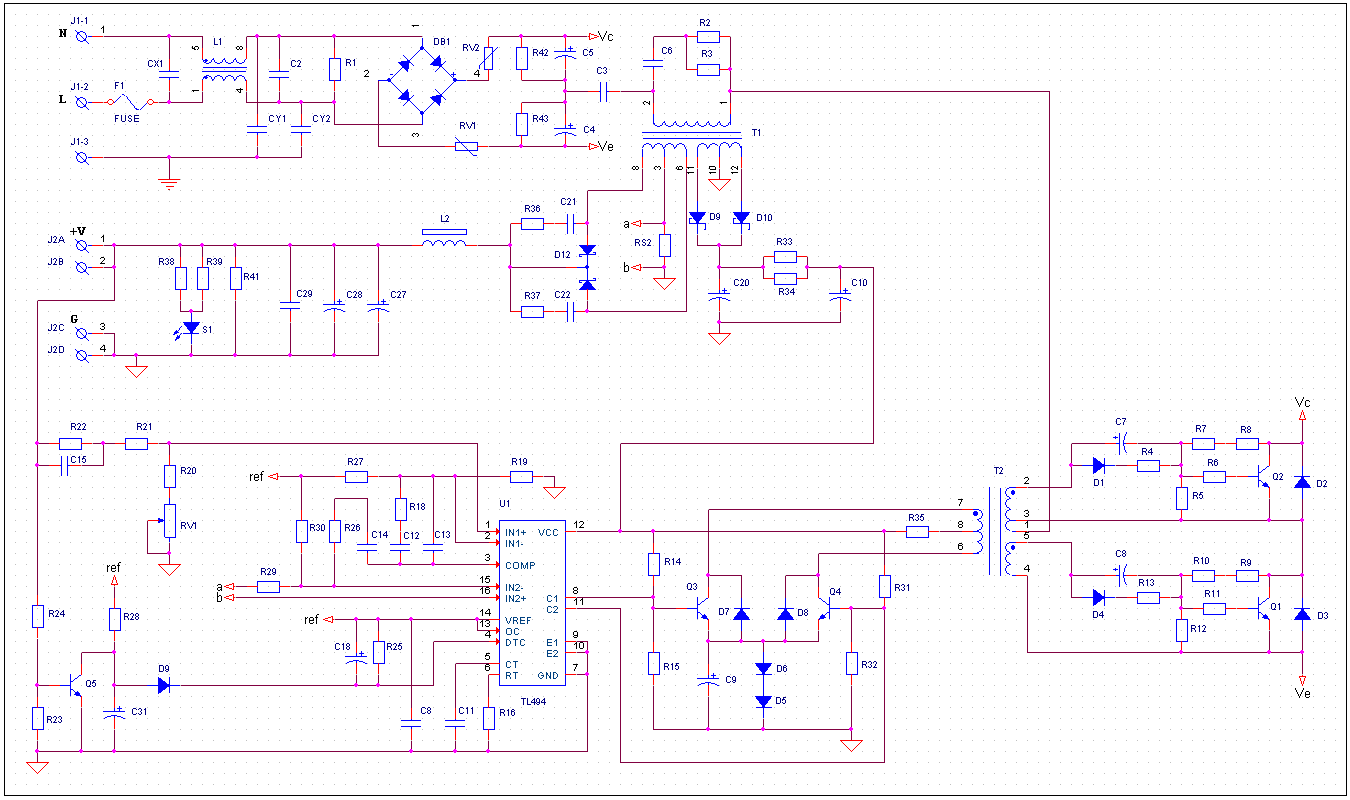The height and width of the screenshot is (800, 1350).
Task: Select the S1 LED indicator symbol
Action: coord(191,327)
